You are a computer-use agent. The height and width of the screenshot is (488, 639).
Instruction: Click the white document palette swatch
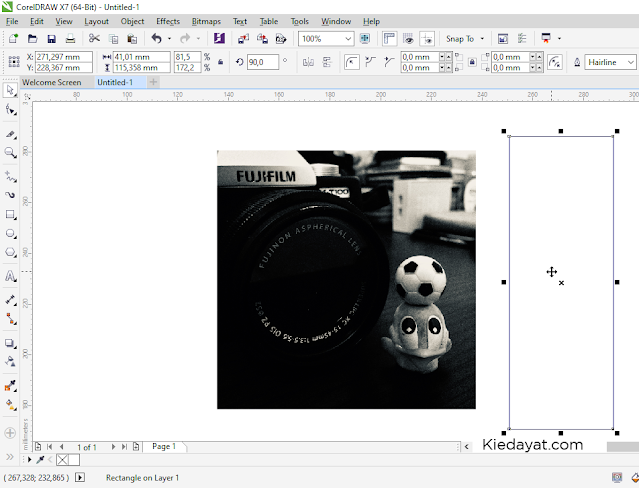74,460
